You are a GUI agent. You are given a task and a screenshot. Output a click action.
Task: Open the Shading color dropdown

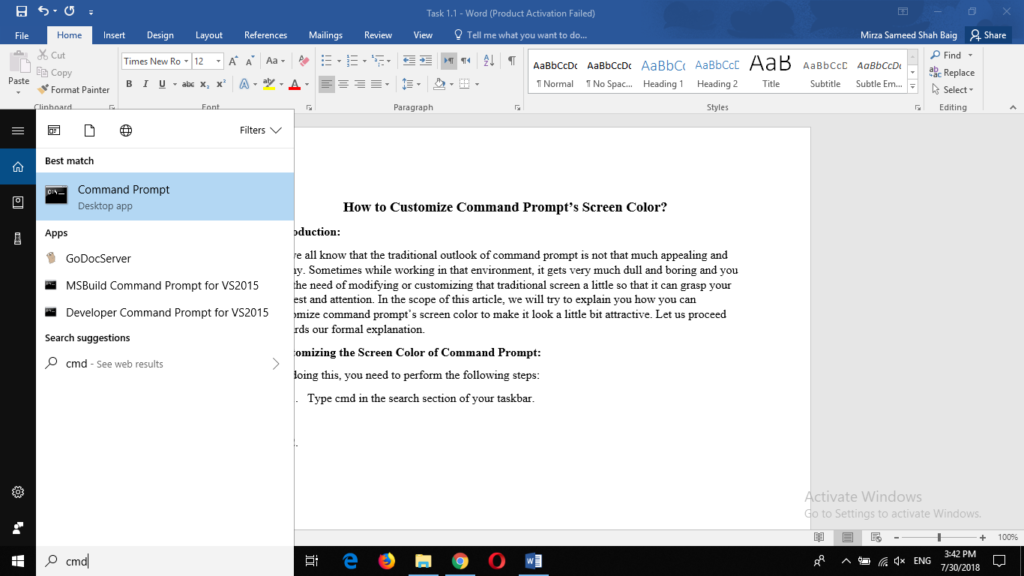point(451,84)
